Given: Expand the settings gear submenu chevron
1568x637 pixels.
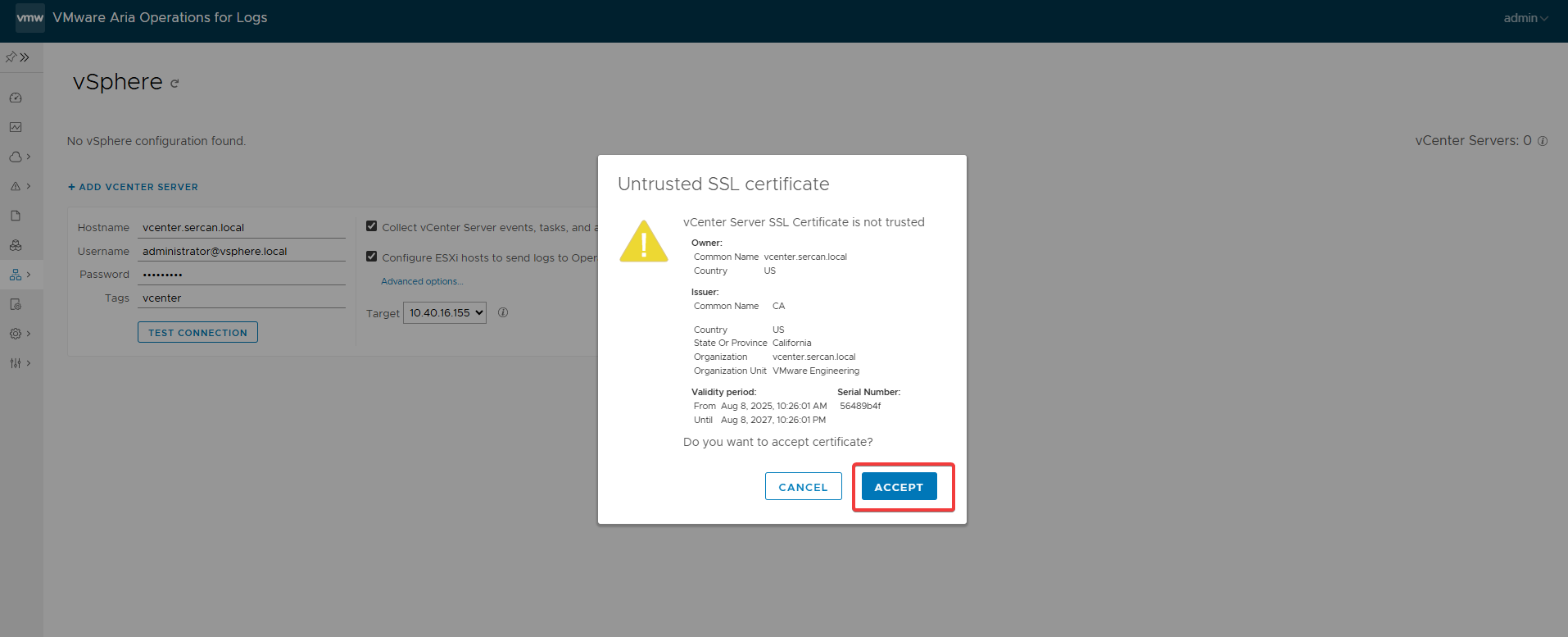Looking at the screenshot, I should coord(29,334).
